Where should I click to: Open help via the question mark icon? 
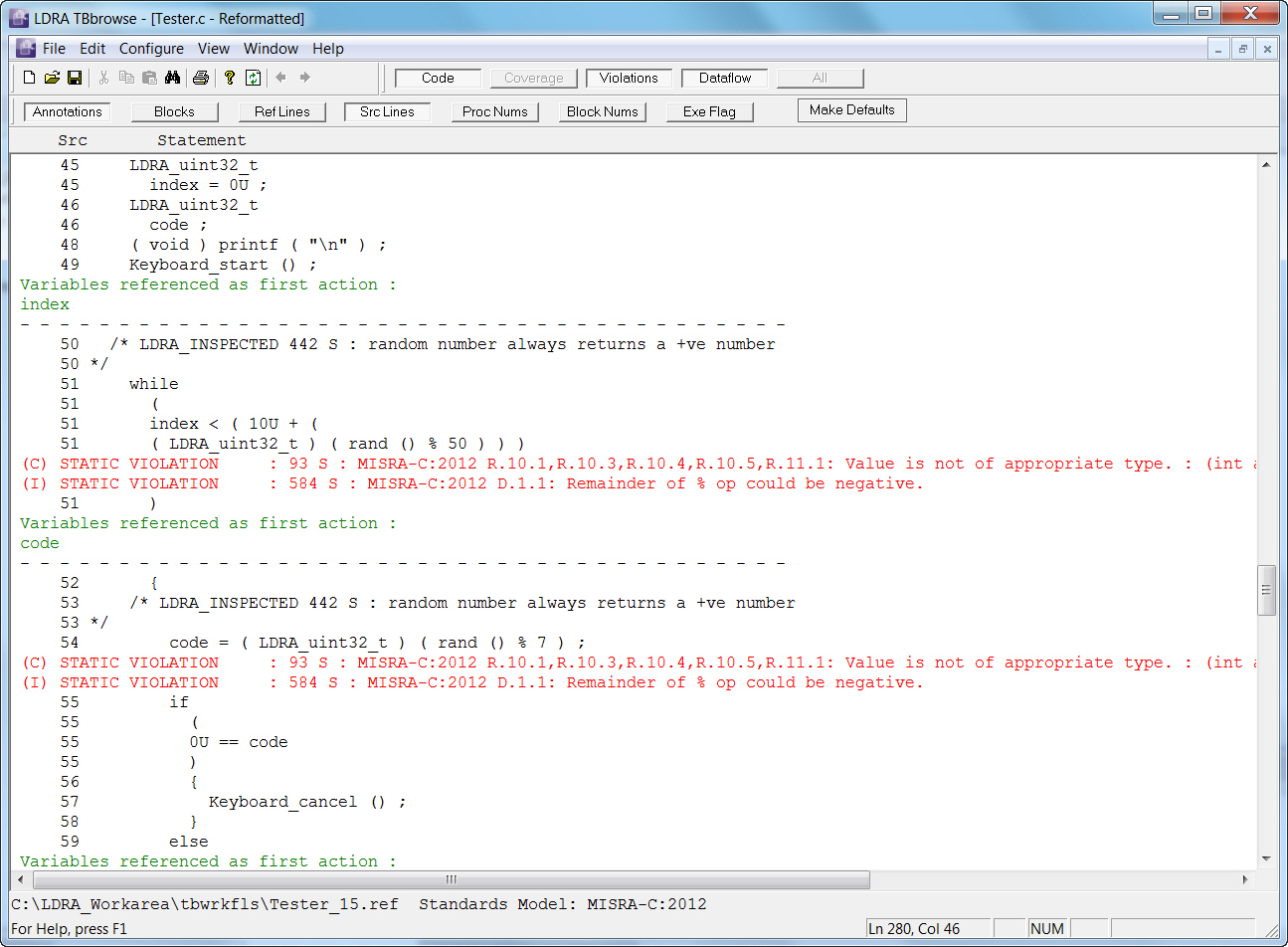[230, 78]
